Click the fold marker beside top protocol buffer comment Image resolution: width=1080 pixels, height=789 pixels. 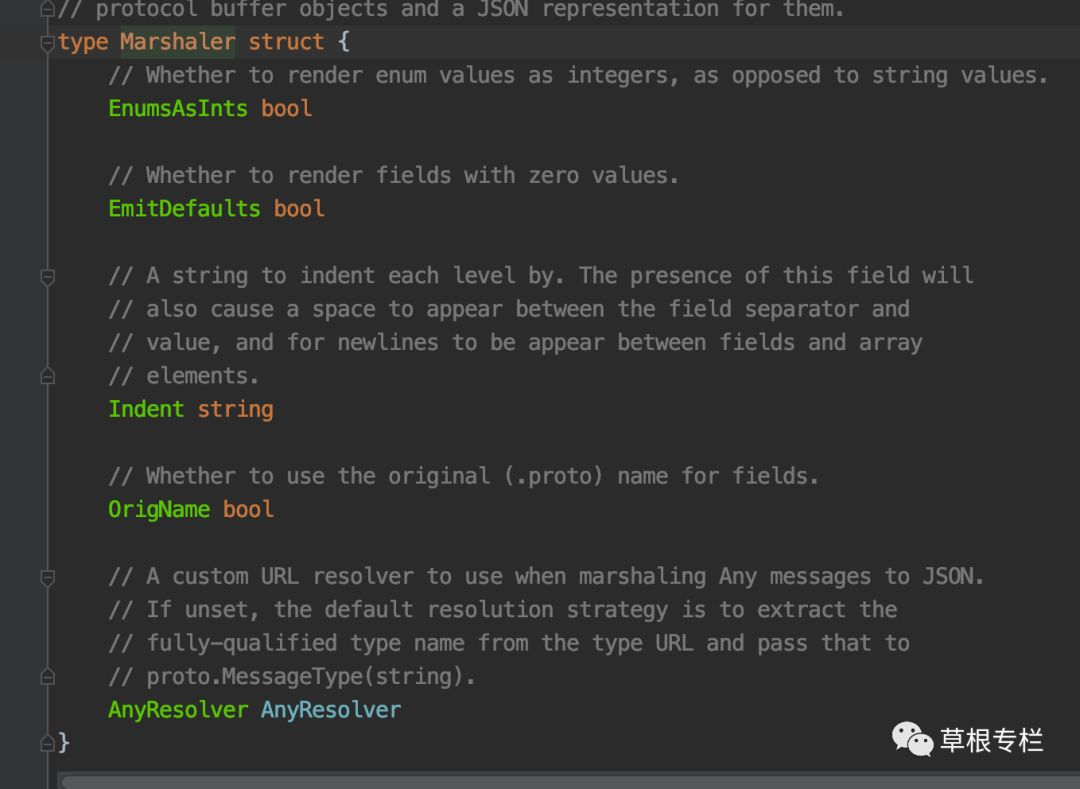[48, 8]
